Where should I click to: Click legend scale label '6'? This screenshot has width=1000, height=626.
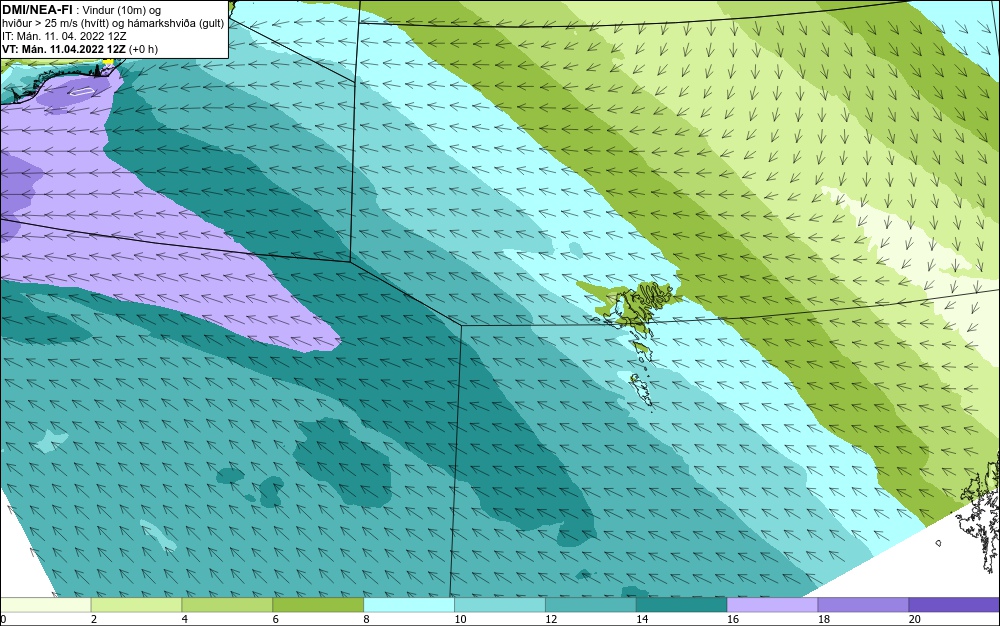coord(276,619)
